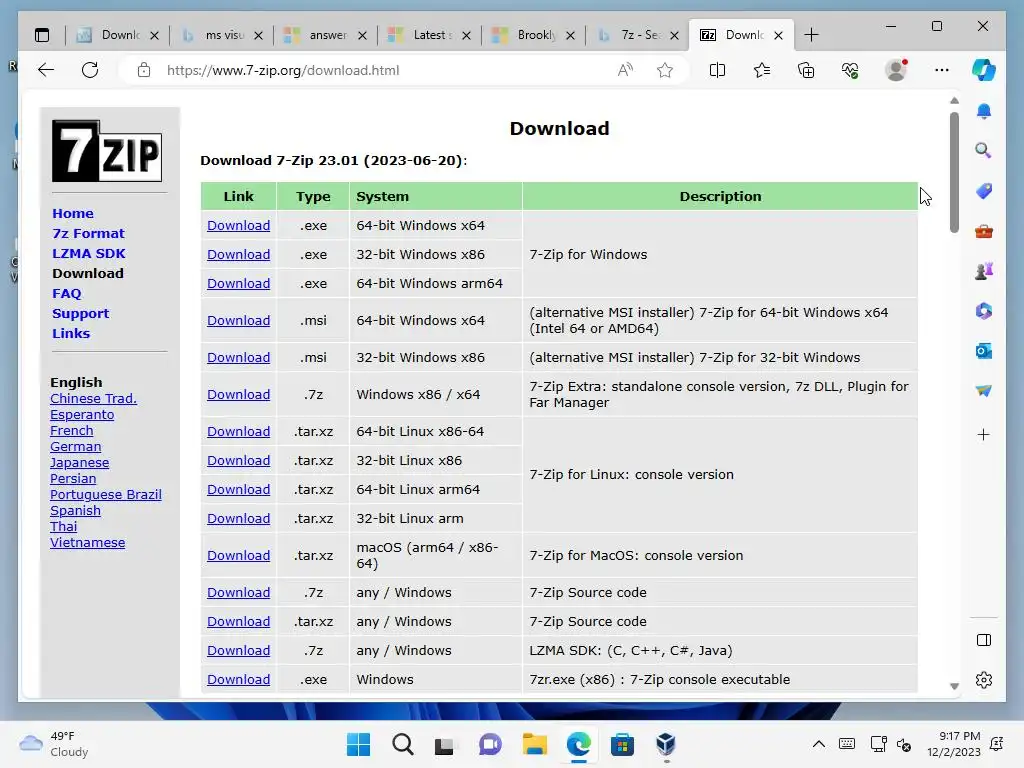
Task: Download .msi for 64-bit Windows x64
Action: tap(238, 321)
